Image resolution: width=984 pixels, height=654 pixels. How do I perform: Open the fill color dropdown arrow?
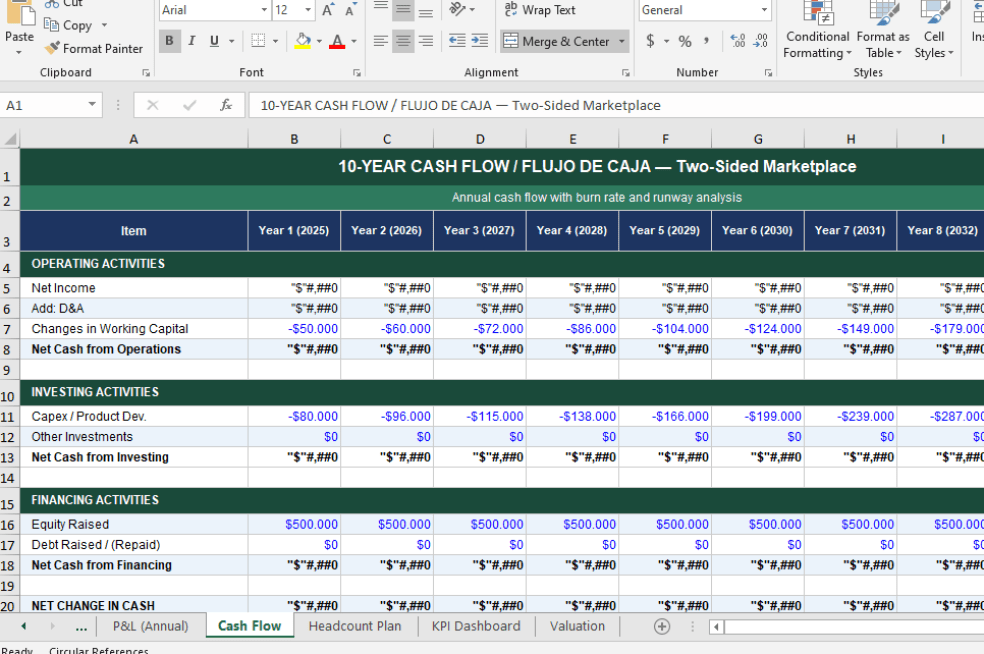(319, 41)
